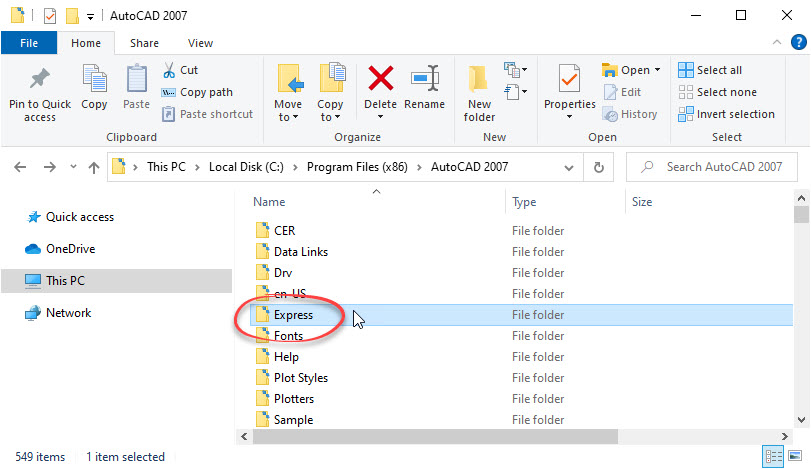The height and width of the screenshot is (469, 811).
Task: Click Invert selection in the ribbon
Action: tap(726, 114)
